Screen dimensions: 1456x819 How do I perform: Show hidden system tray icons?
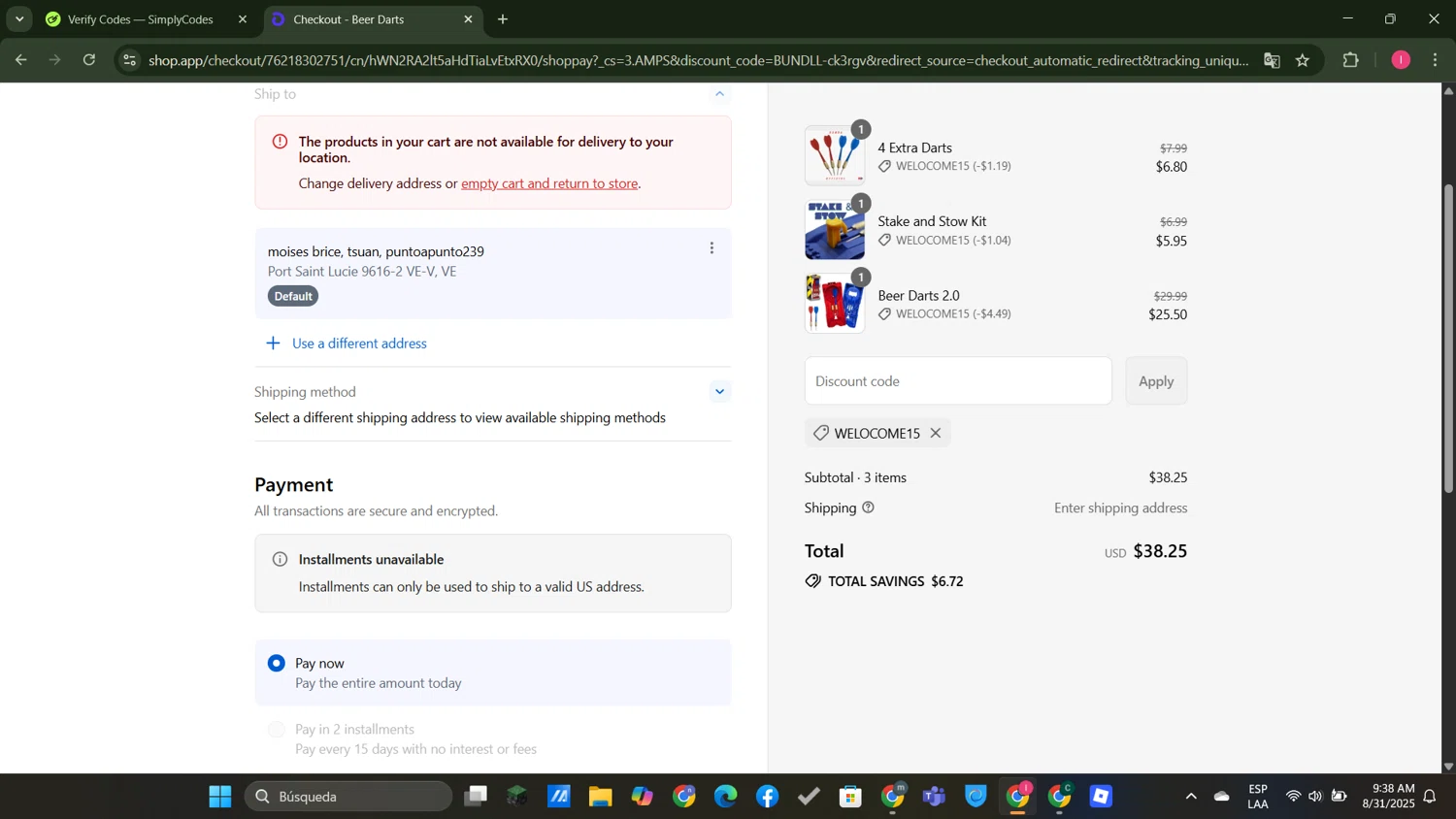pos(1191,797)
